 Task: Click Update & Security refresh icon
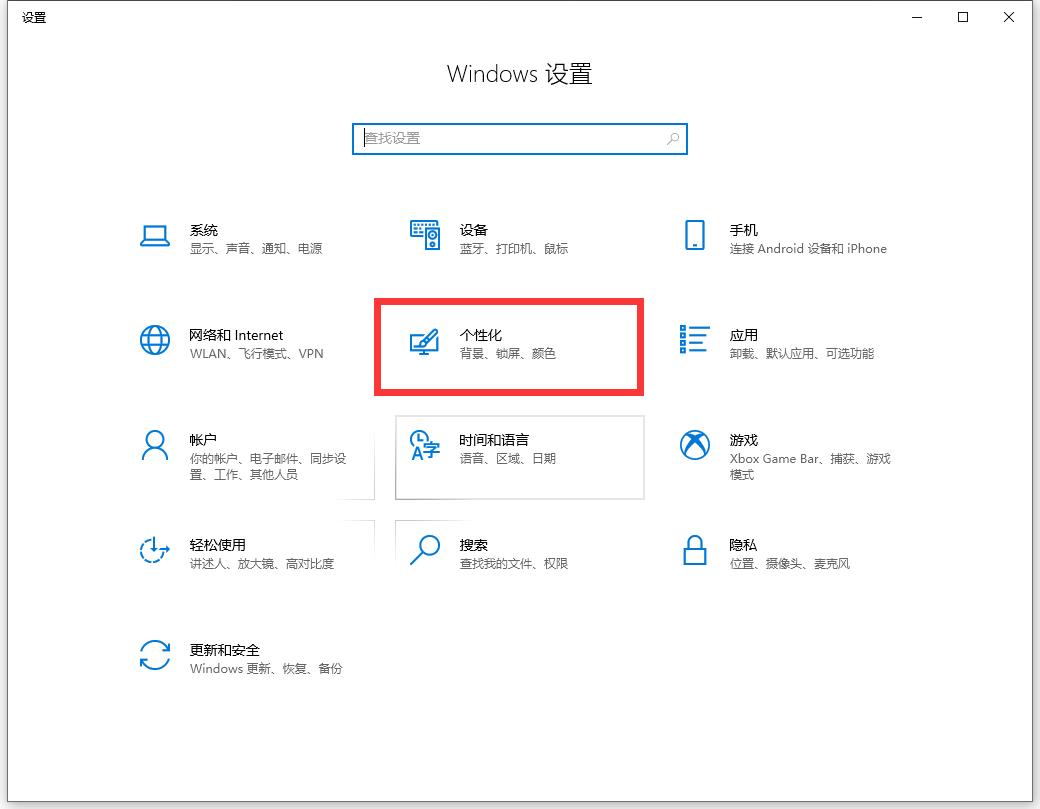(155, 655)
